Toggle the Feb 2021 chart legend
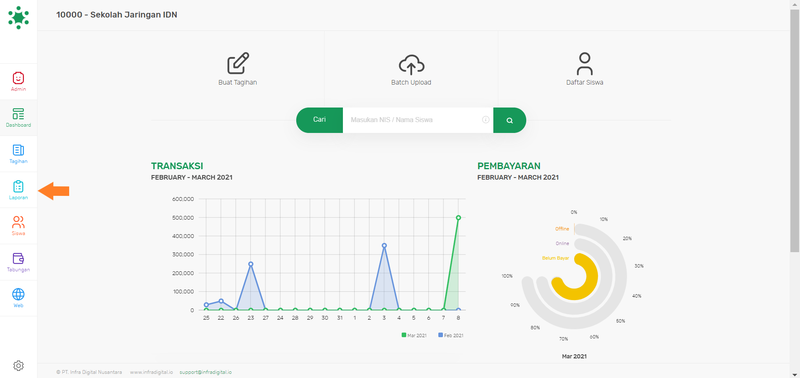Image resolution: width=800 pixels, height=378 pixels. point(451,335)
